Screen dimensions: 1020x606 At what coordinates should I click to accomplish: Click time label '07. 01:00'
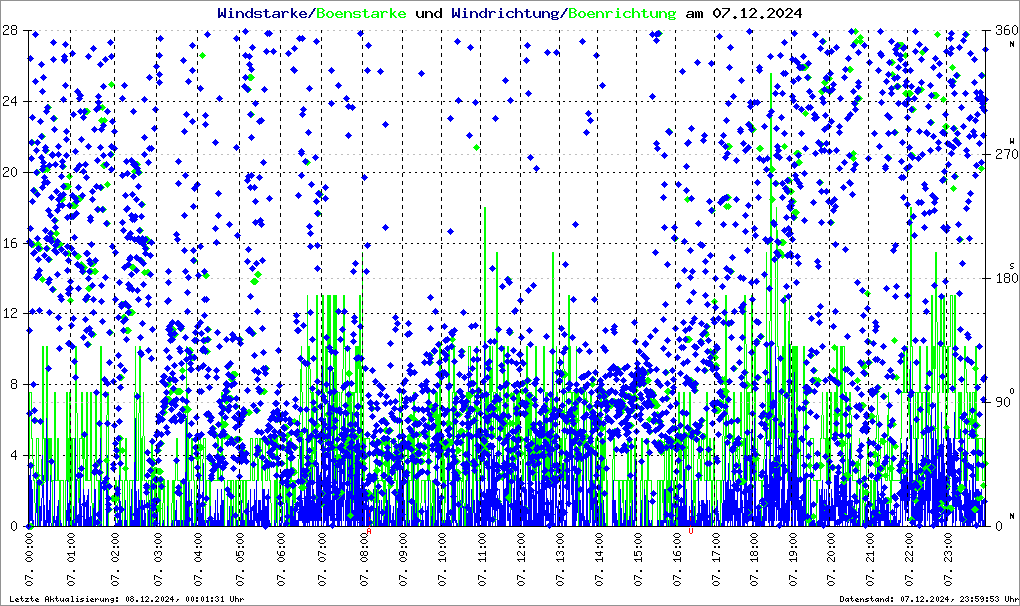(x=71, y=559)
